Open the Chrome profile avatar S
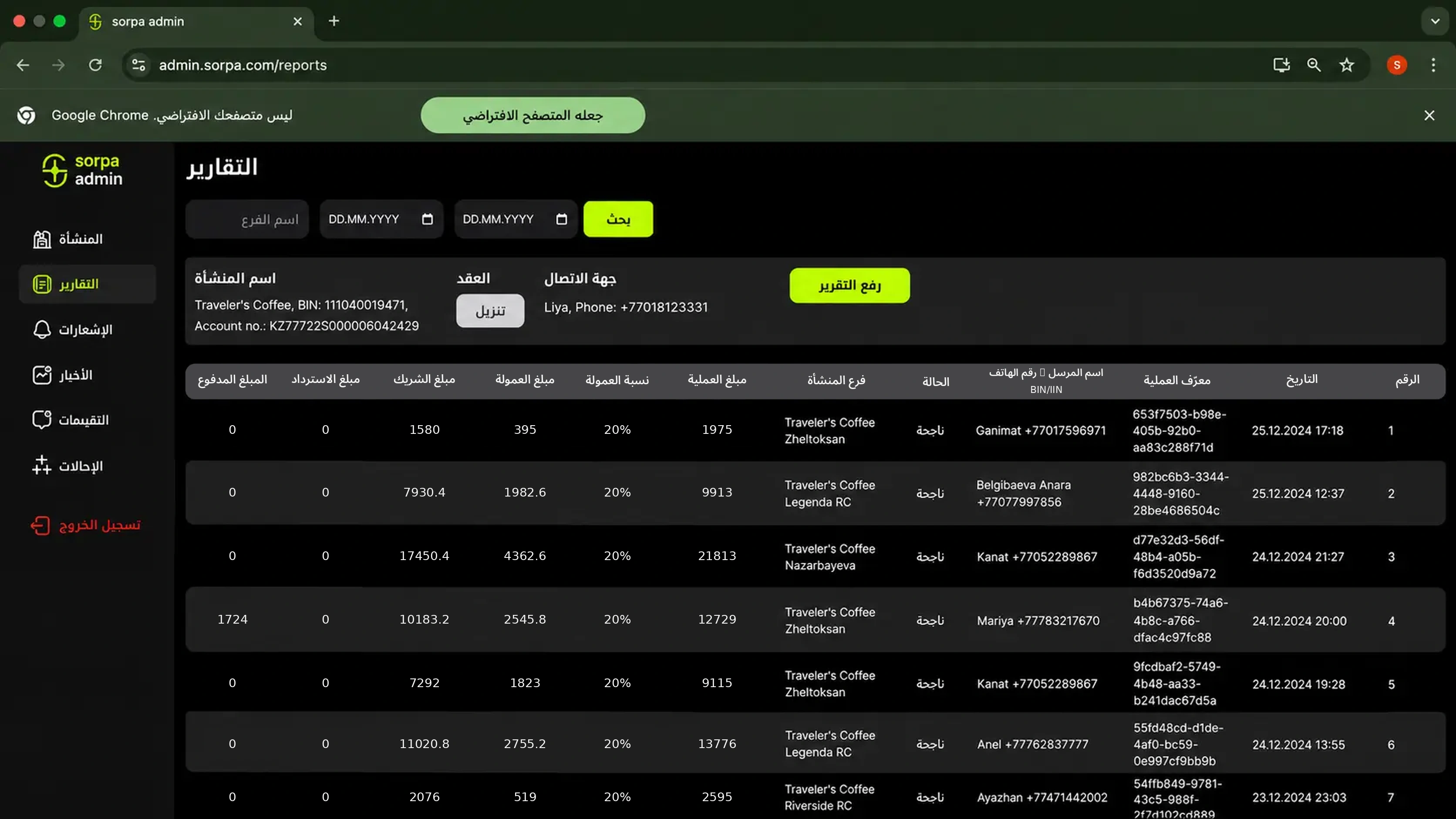Viewport: 1456px width, 819px height. click(1397, 66)
